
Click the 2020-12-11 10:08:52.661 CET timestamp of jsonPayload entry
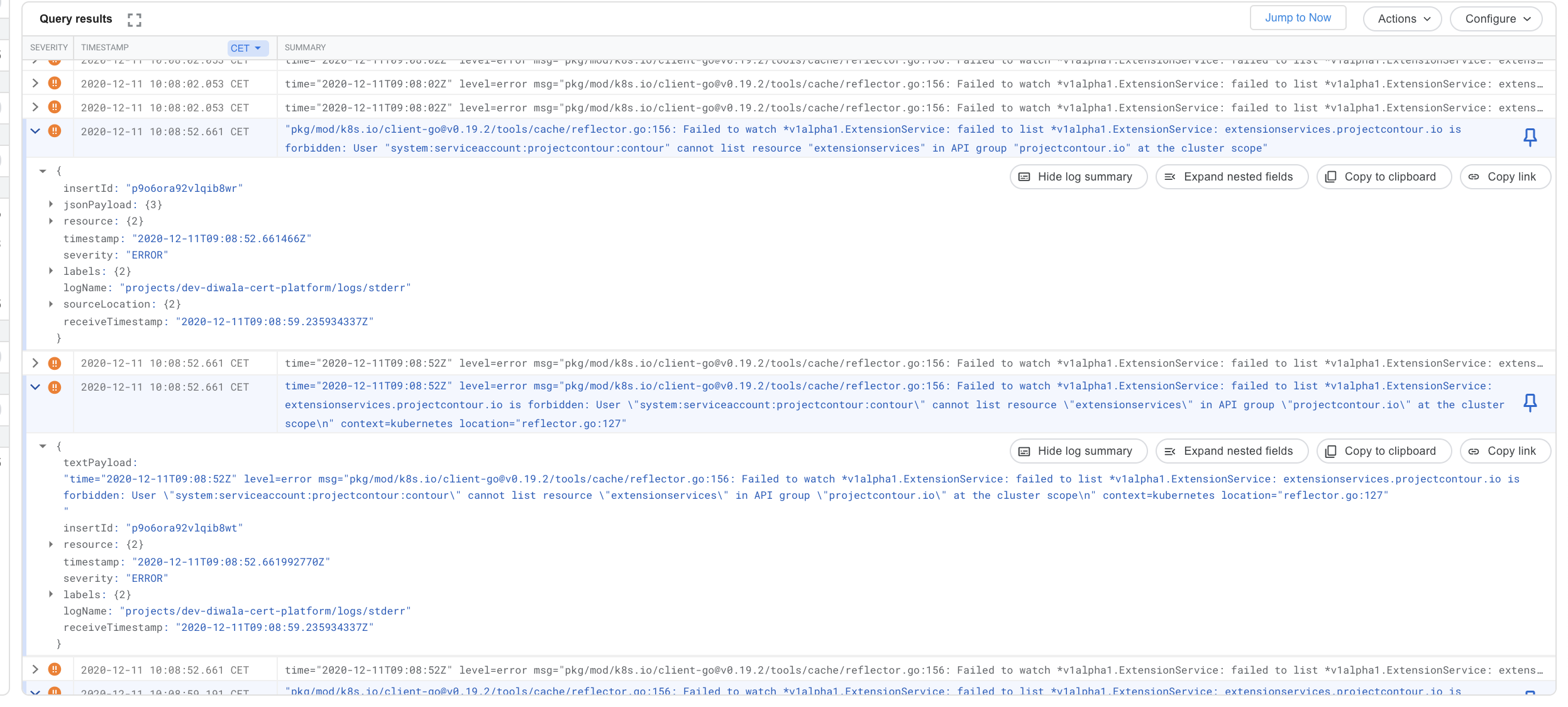(165, 131)
